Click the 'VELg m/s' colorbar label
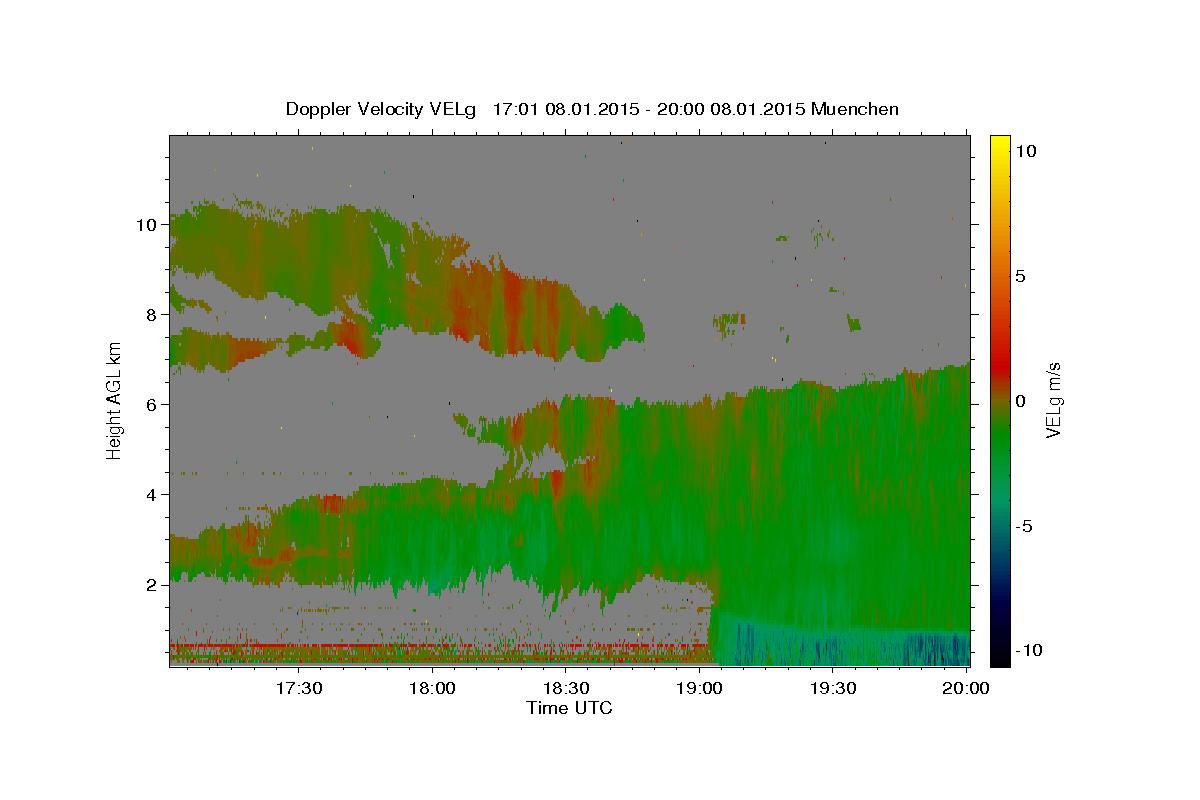The width and height of the screenshot is (1200, 800). [1053, 400]
